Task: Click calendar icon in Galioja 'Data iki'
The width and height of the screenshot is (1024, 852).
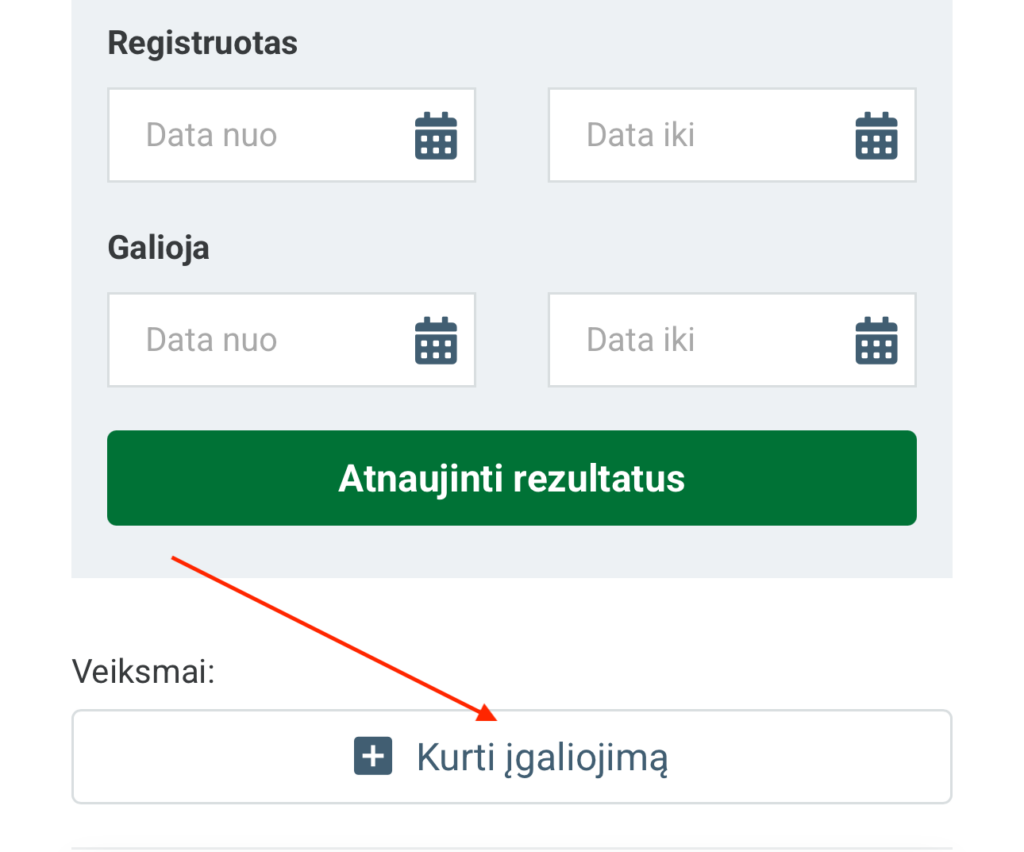Action: point(876,340)
